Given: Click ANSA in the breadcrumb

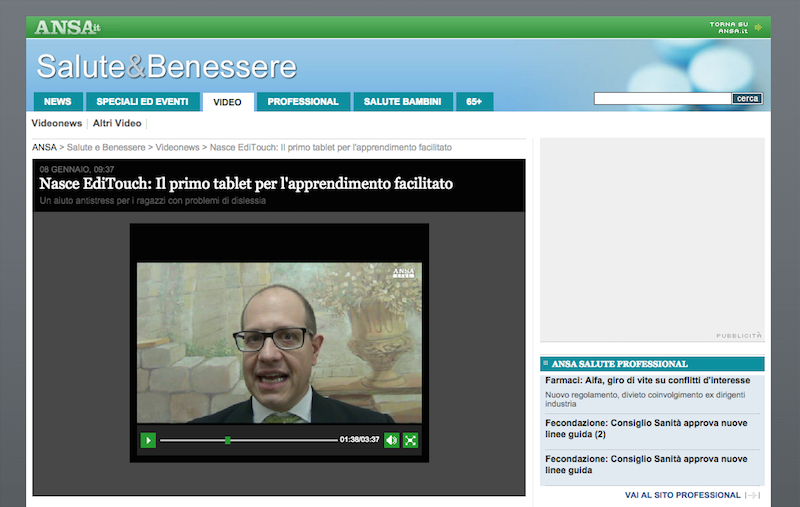Looking at the screenshot, I should (x=44, y=147).
